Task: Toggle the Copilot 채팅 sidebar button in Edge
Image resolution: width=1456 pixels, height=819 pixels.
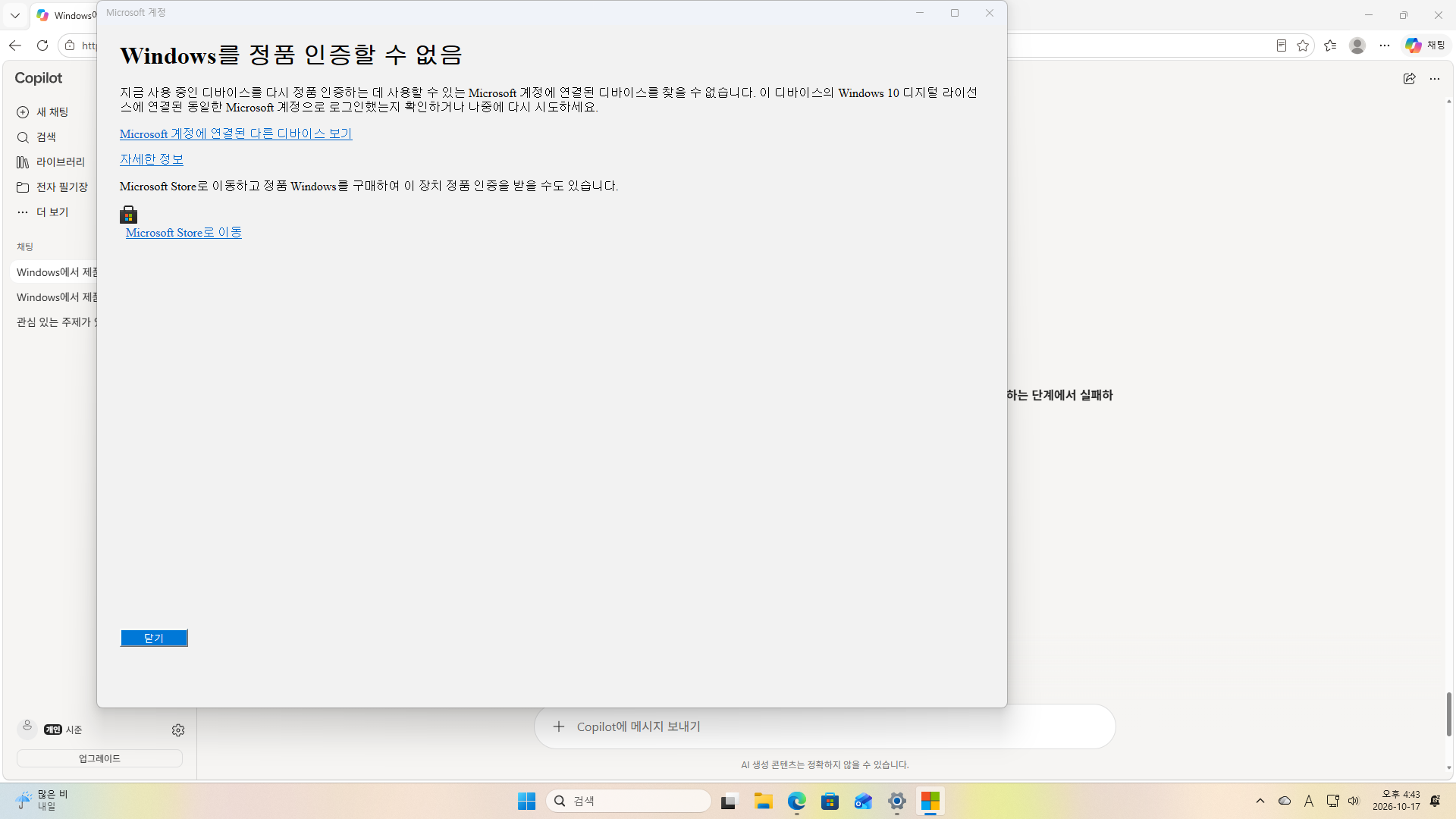Action: (x=1426, y=45)
